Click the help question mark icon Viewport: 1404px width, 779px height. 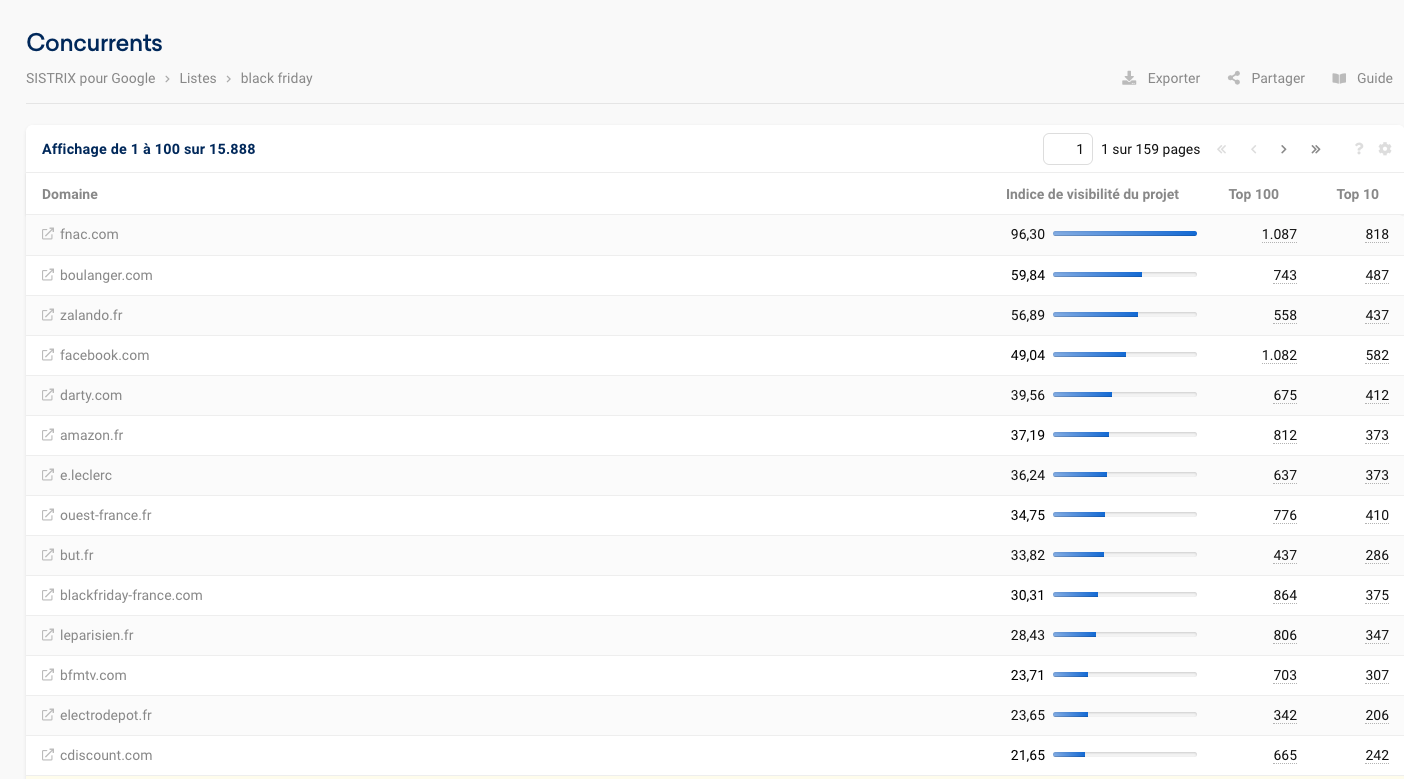click(1359, 149)
